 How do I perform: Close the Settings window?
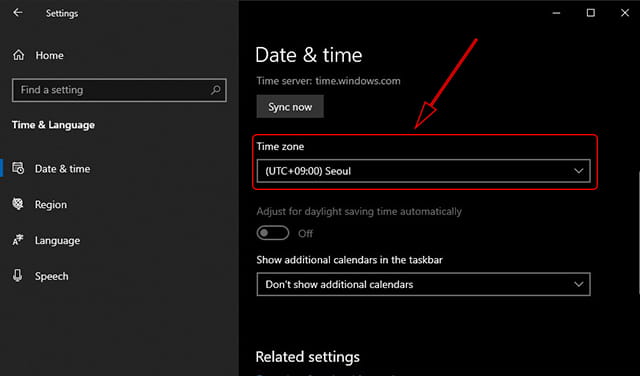pos(624,13)
